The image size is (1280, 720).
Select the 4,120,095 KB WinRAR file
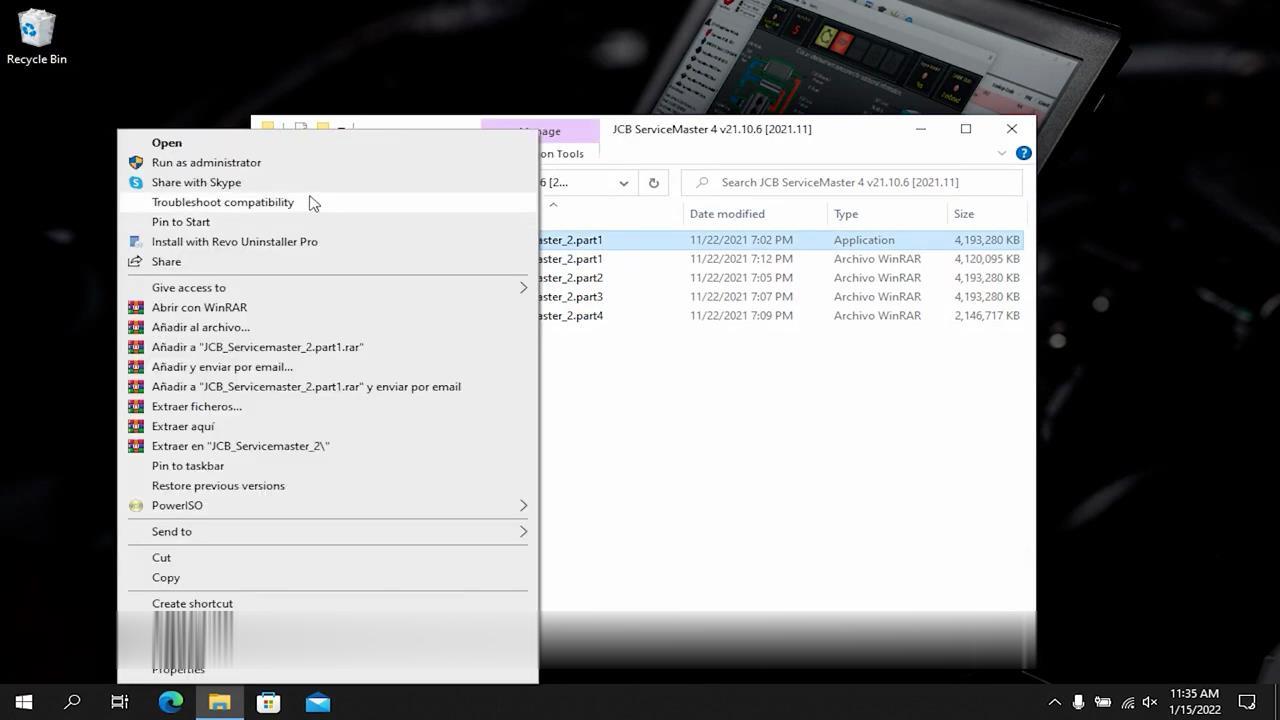coord(780,259)
